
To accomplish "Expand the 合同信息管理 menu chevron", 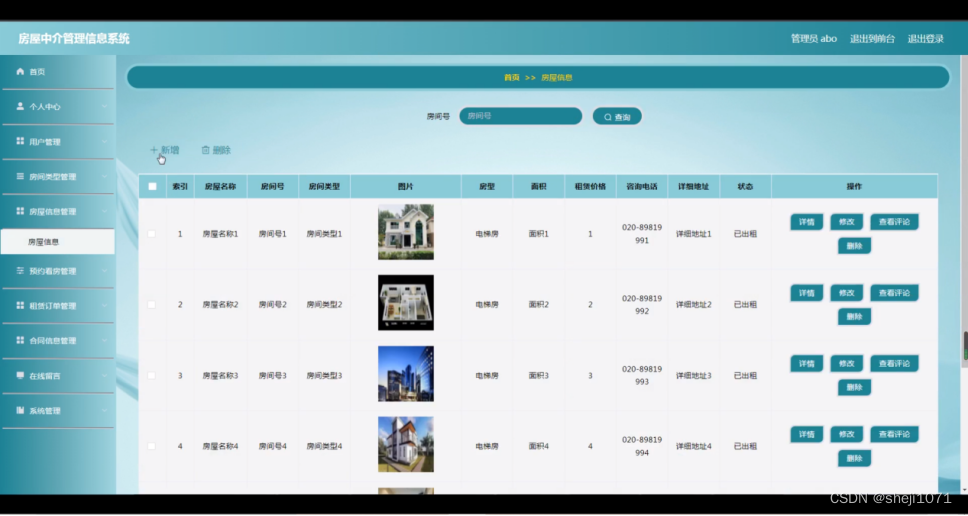I will 104,341.
